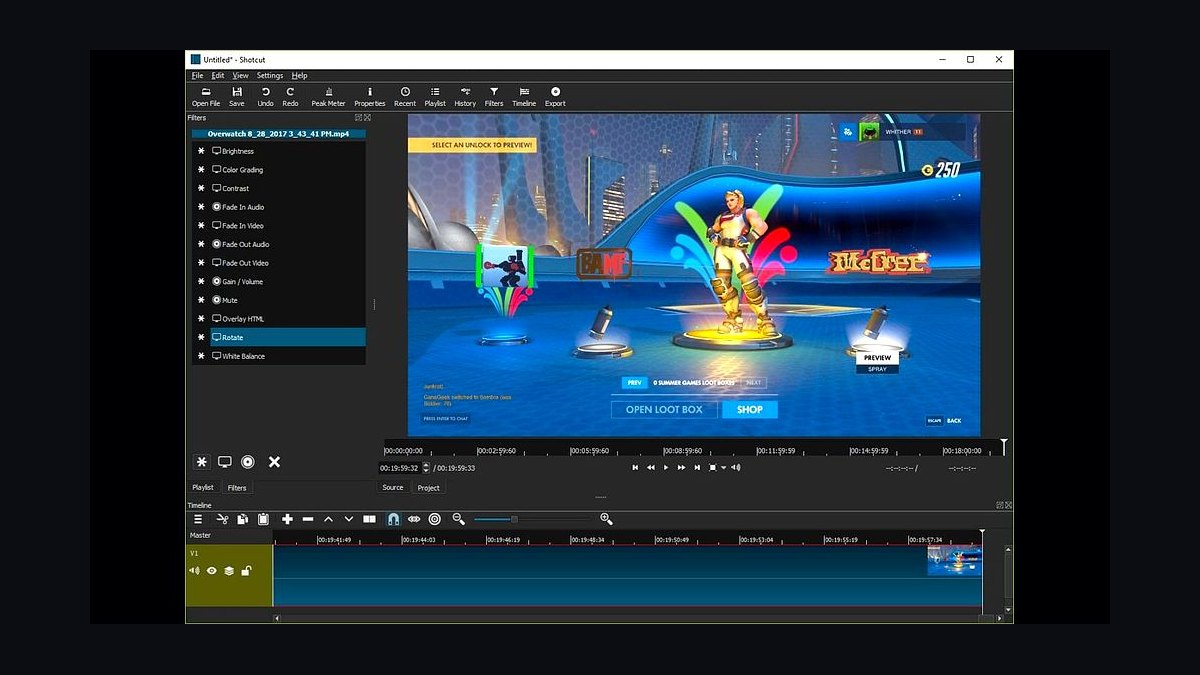1200x675 pixels.
Task: Toggle the Timeline panel from the toolbar
Action: (524, 96)
